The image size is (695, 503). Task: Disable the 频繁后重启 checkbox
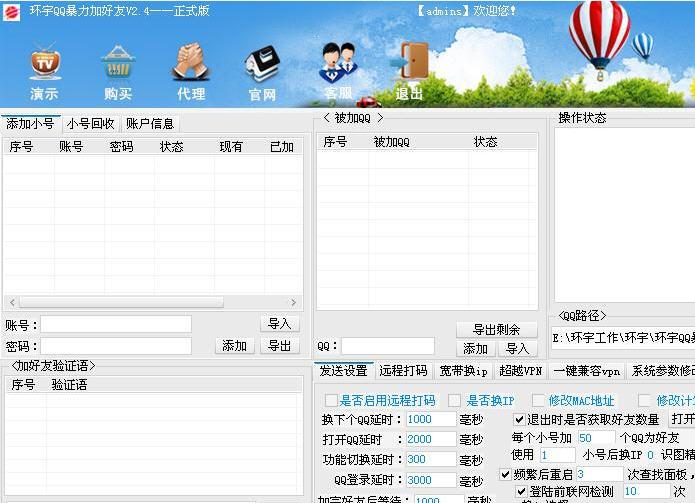505,474
